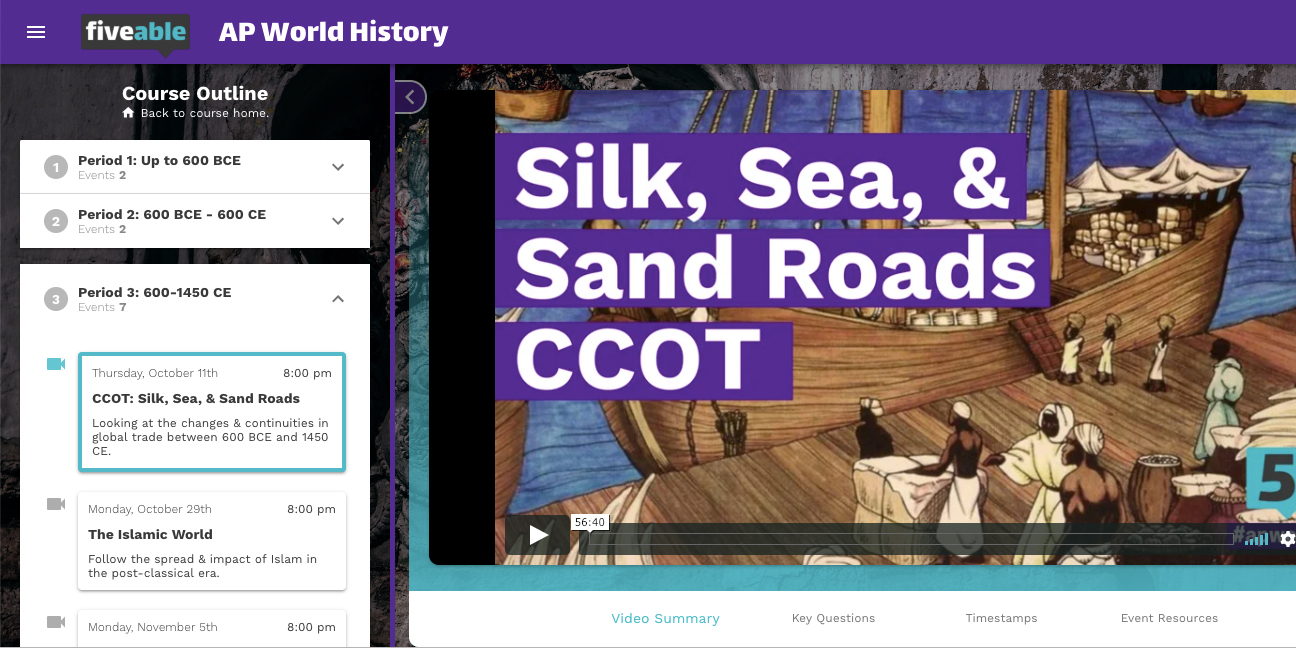The height and width of the screenshot is (648, 1296).
Task: Click the number 2 period badge
Action: (x=56, y=221)
